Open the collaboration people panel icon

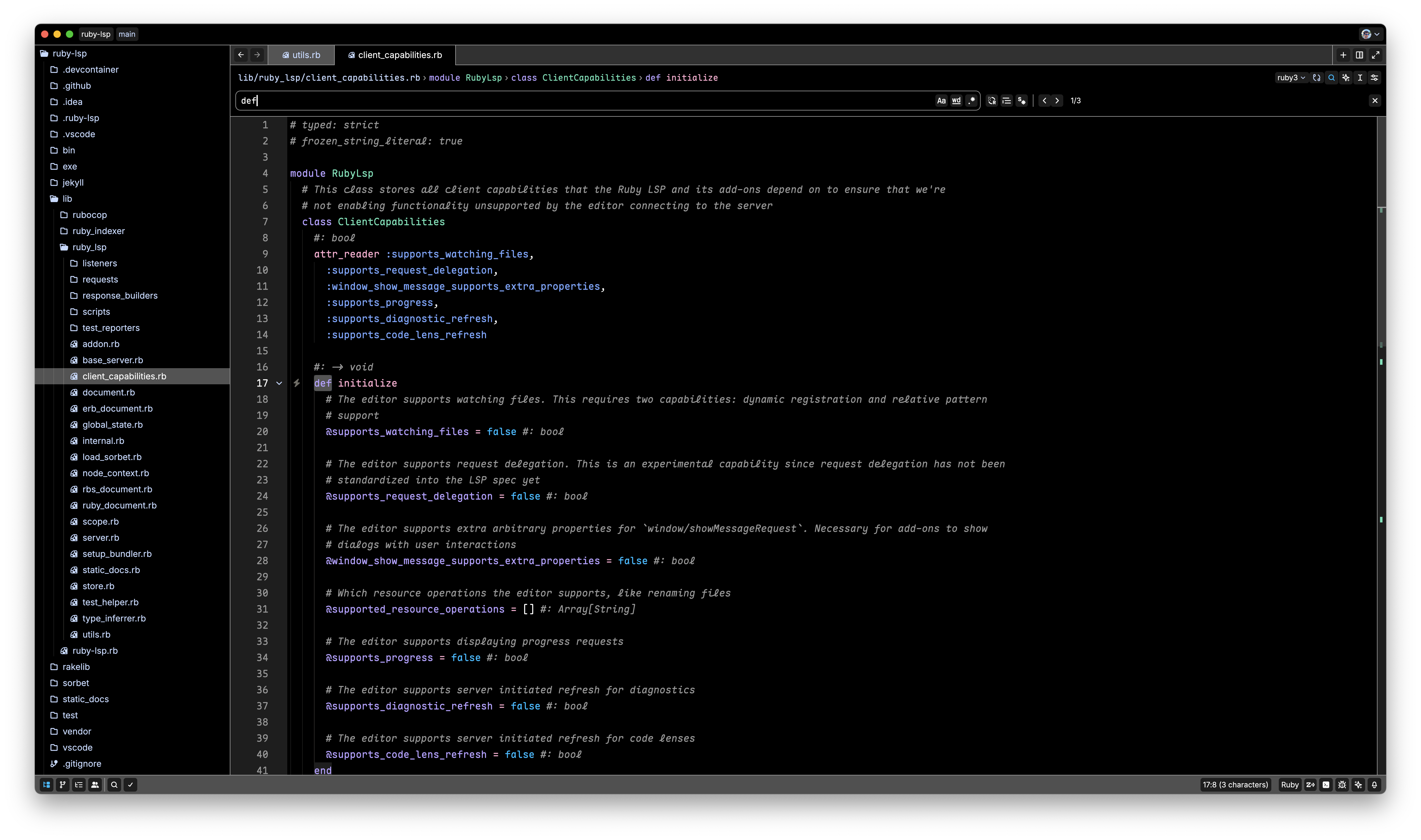pyautogui.click(x=95, y=784)
